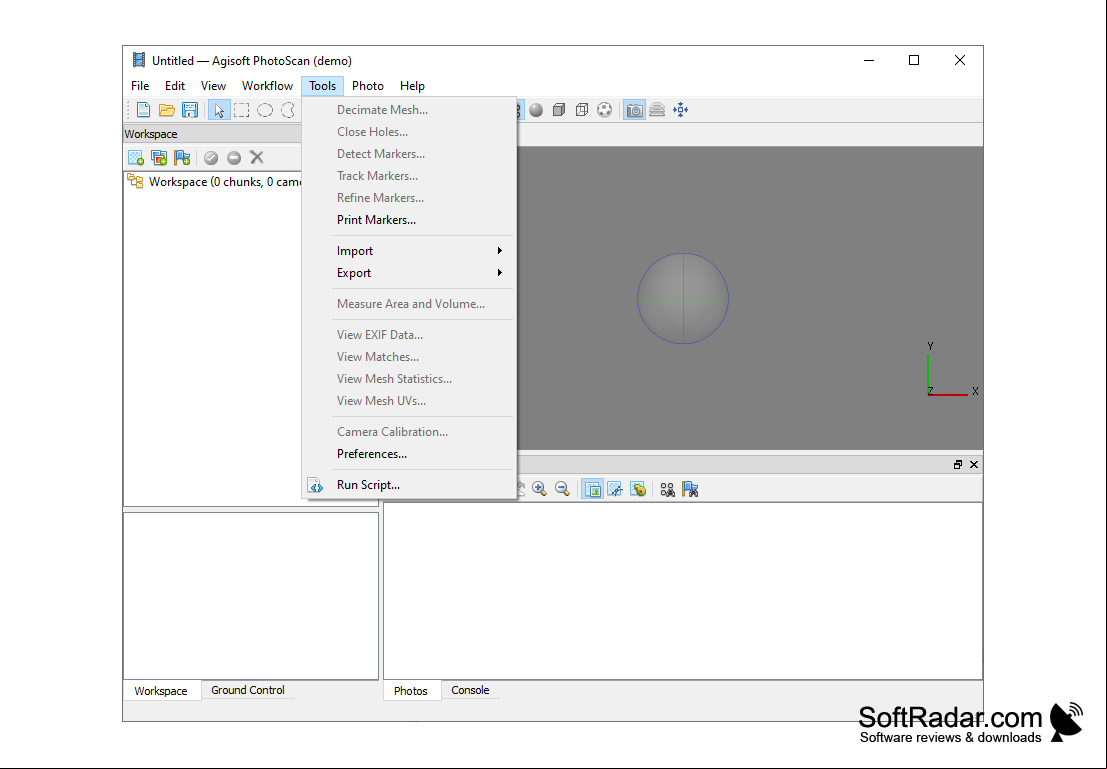Choose Run Script... from the Tools menu

click(x=409, y=484)
